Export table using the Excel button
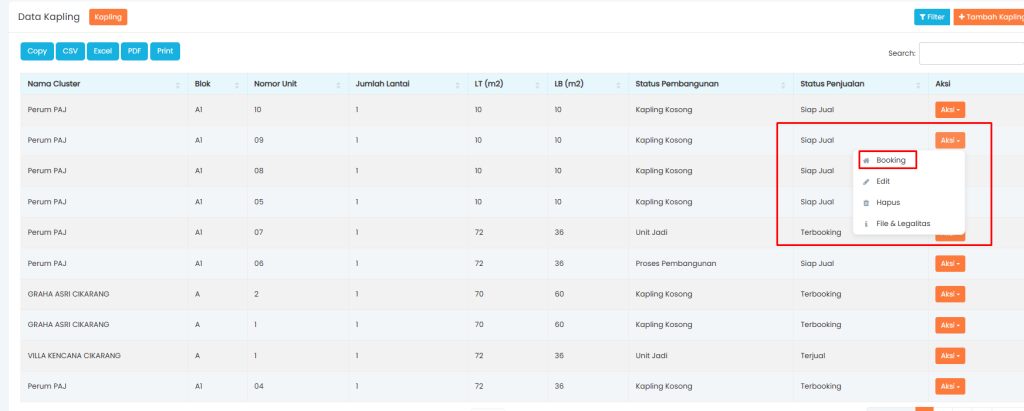The image size is (1024, 411). tap(102, 51)
